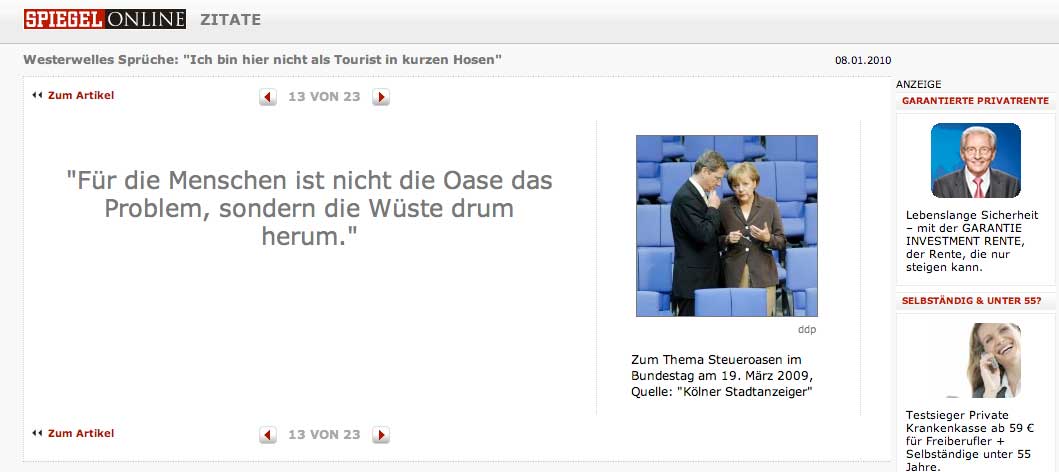Click the Westerwelles Sprüche headline
The image size is (1059, 472).
tap(263, 59)
